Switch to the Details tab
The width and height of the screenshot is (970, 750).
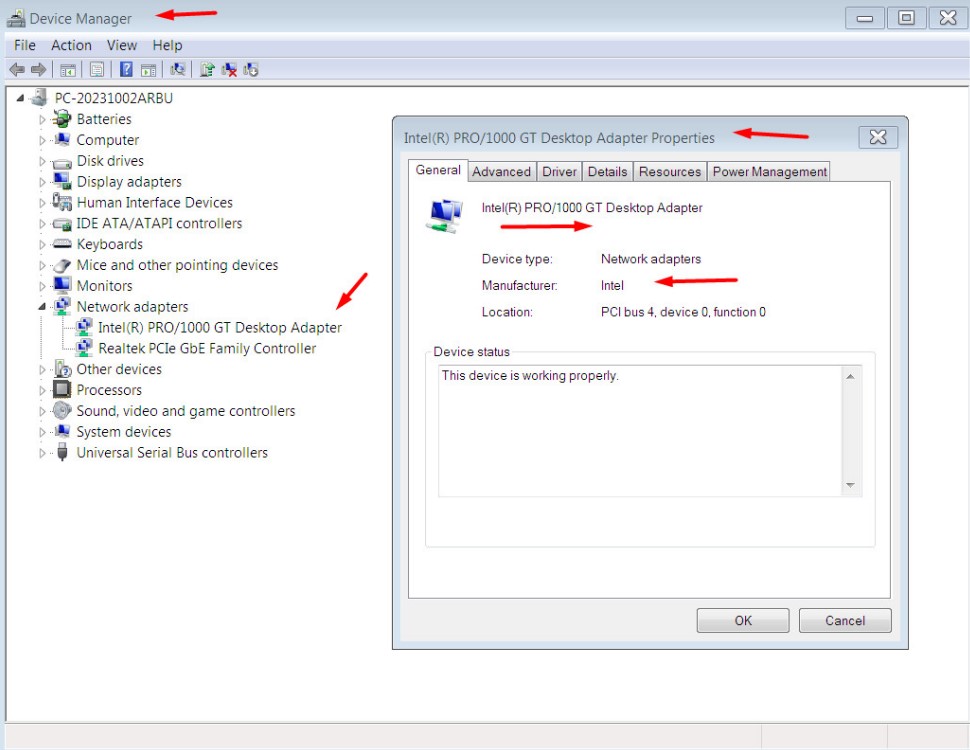pyautogui.click(x=607, y=171)
